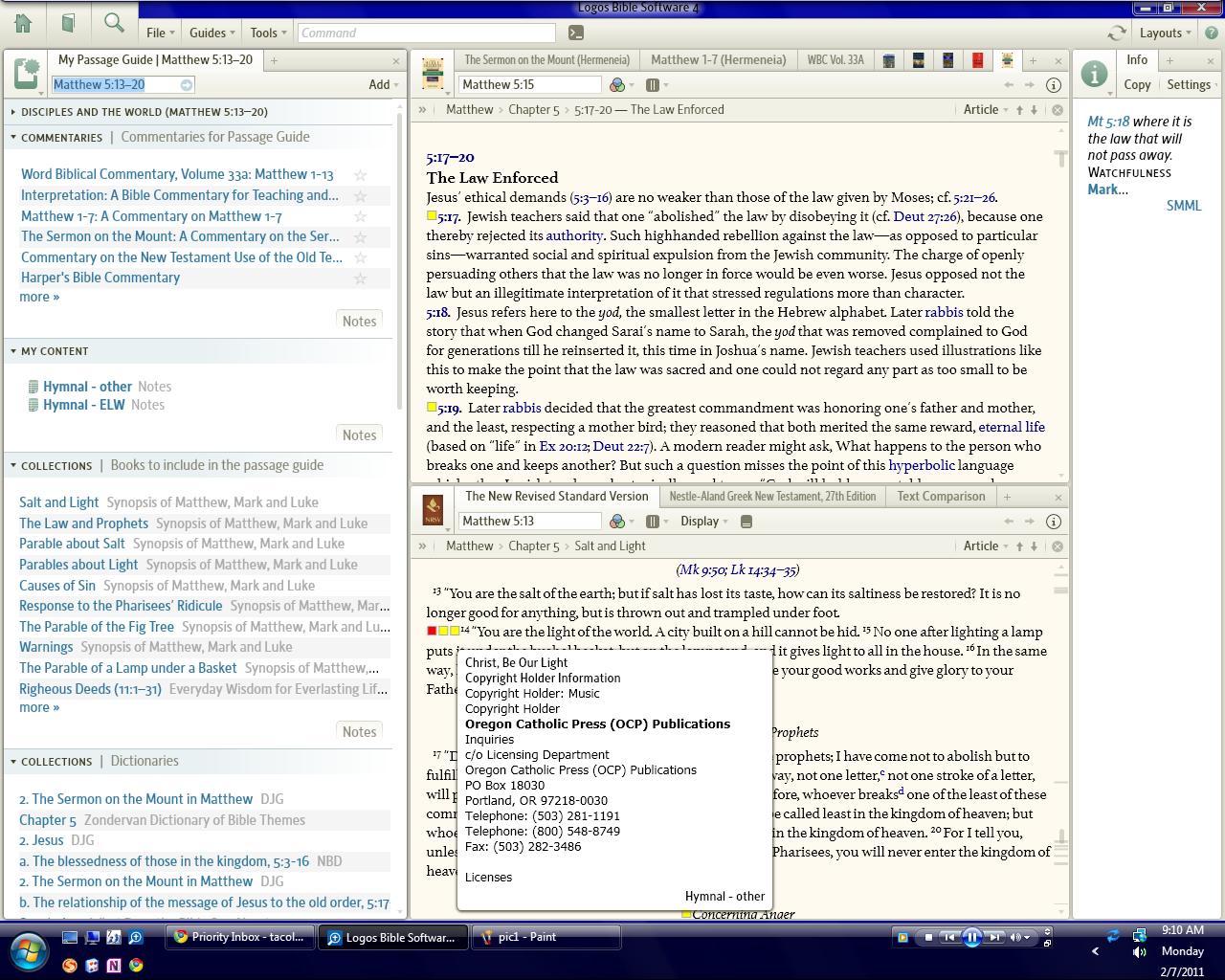The height and width of the screenshot is (980, 1225).
Task: Expand Disciples and the World section
Action: (13, 112)
